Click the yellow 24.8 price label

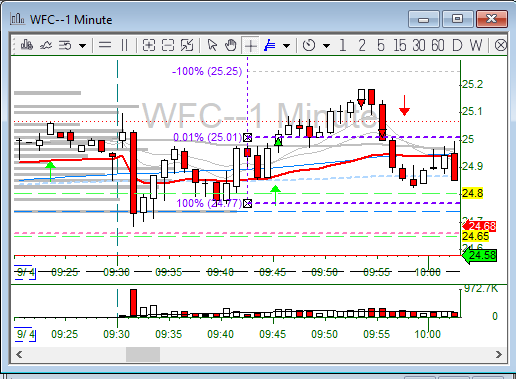click(x=472, y=193)
